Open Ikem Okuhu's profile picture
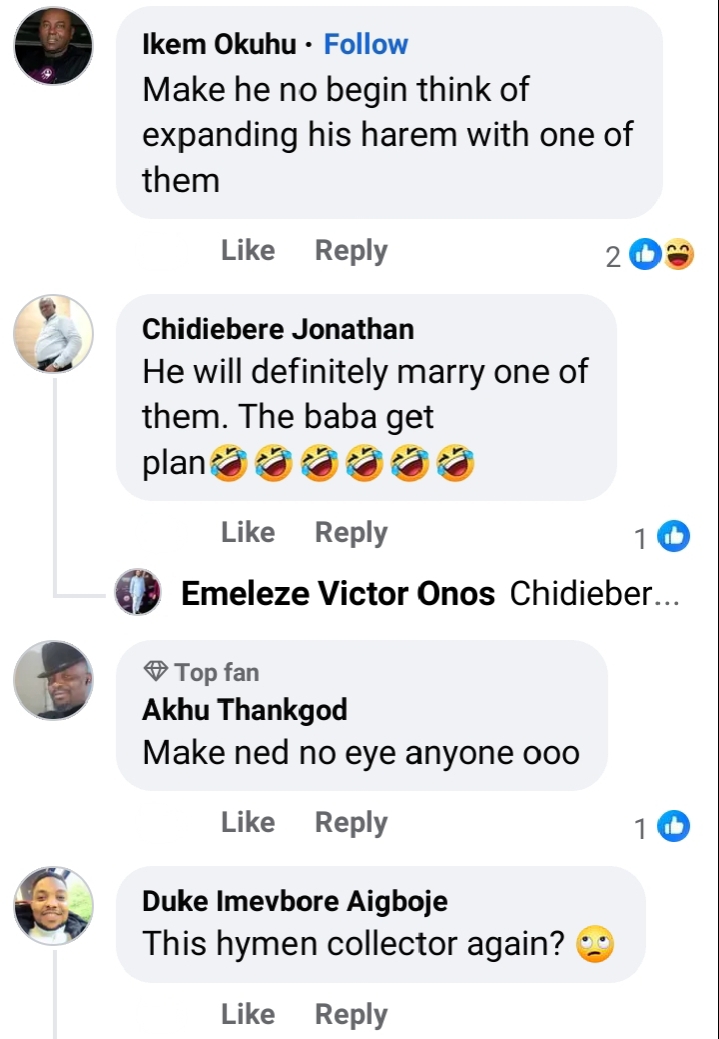 pos(53,45)
